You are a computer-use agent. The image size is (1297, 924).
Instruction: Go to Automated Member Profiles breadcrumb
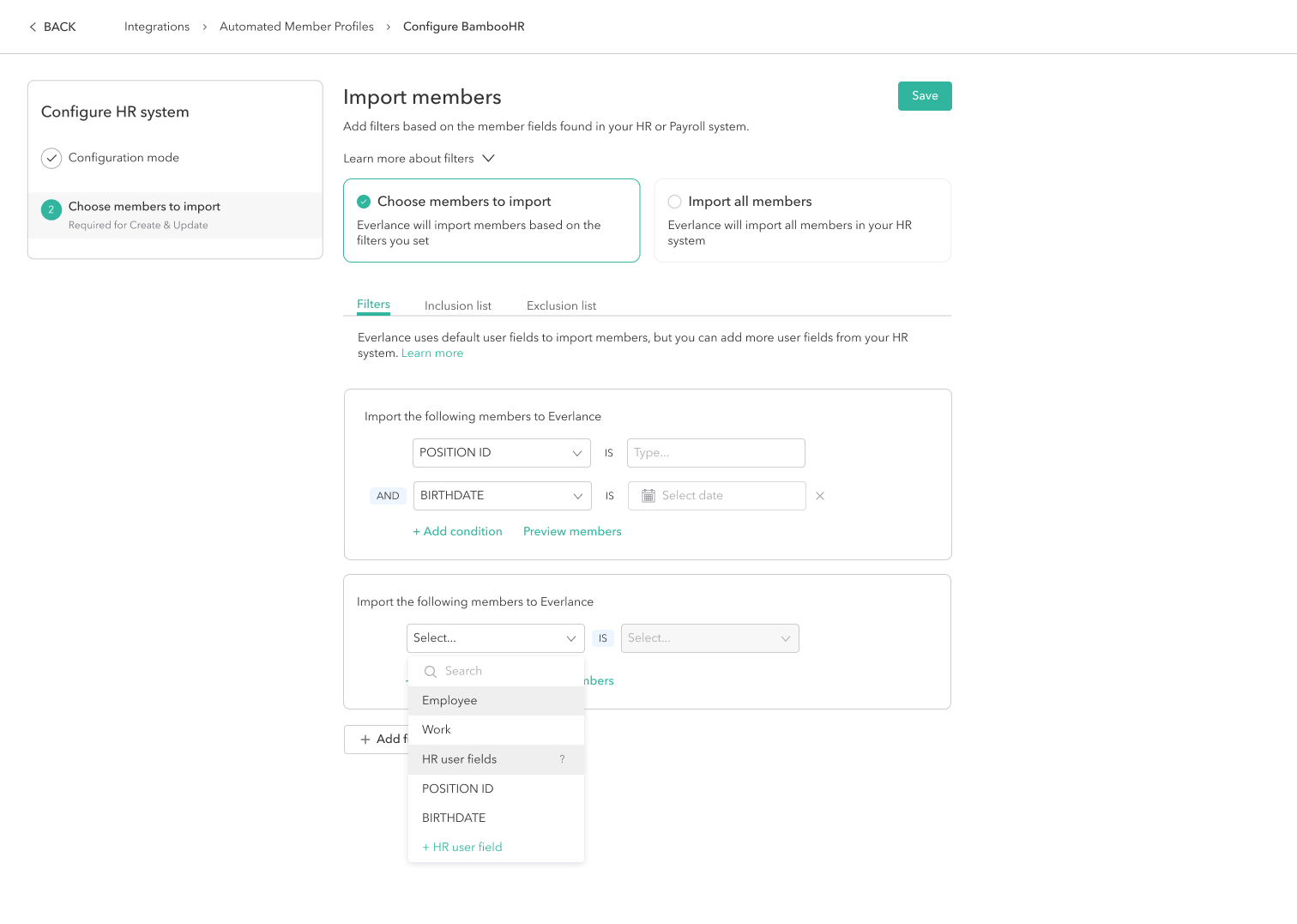click(297, 27)
